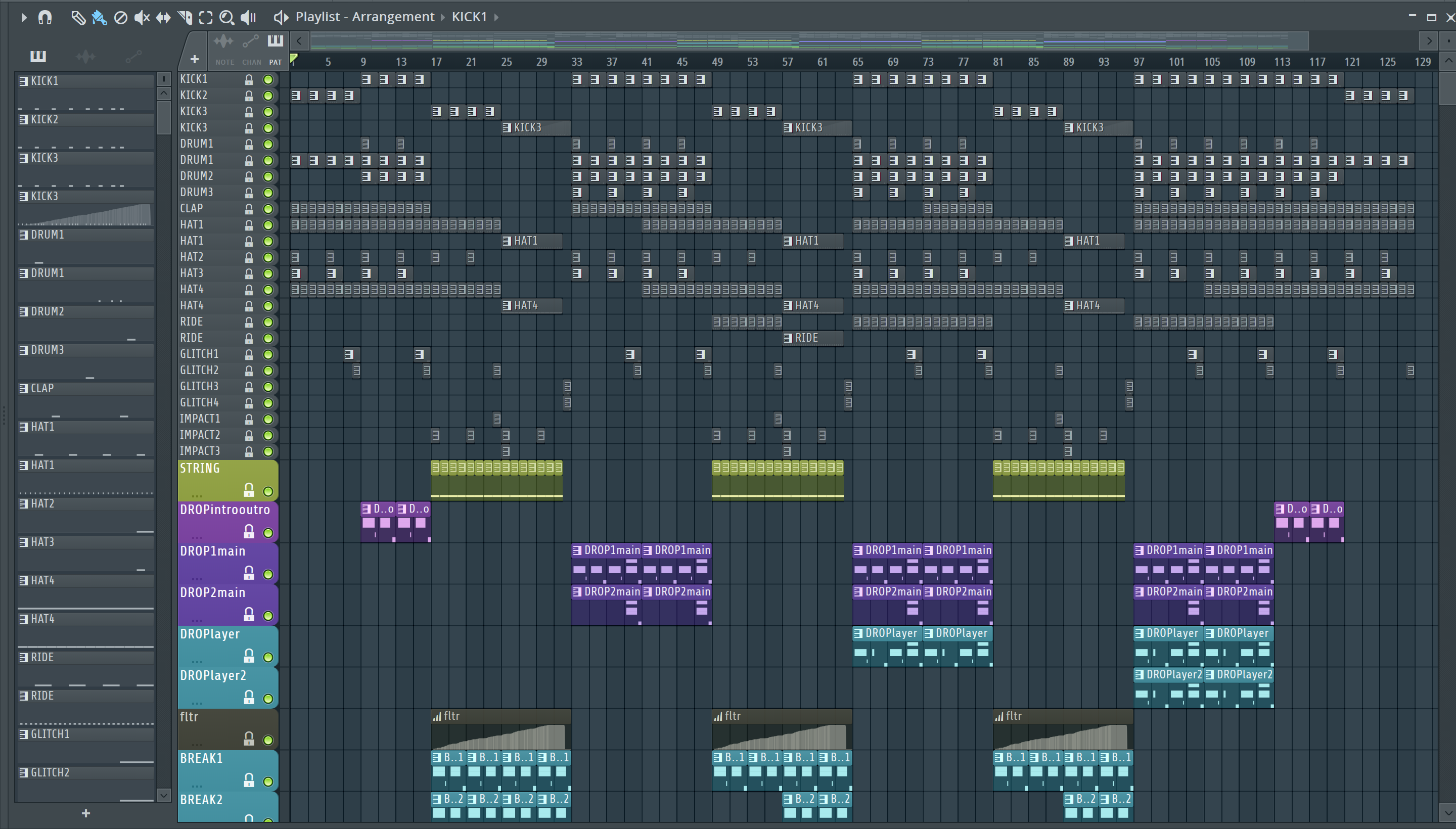Show automation clips in the picker panel

(x=133, y=56)
